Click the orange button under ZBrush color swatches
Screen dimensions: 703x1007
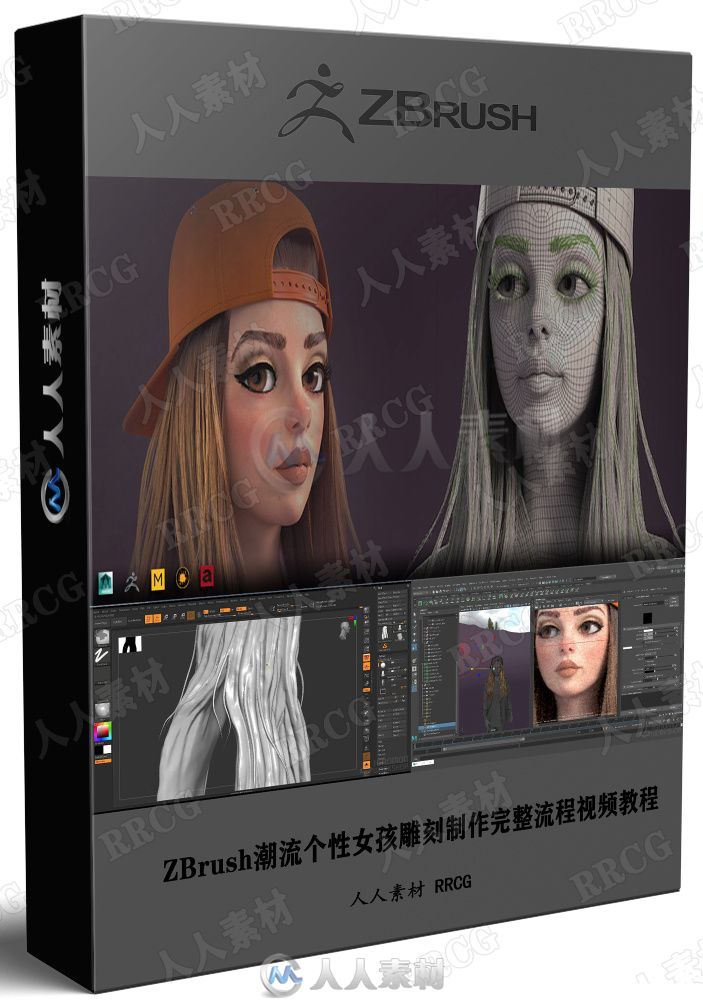pos(103,760)
